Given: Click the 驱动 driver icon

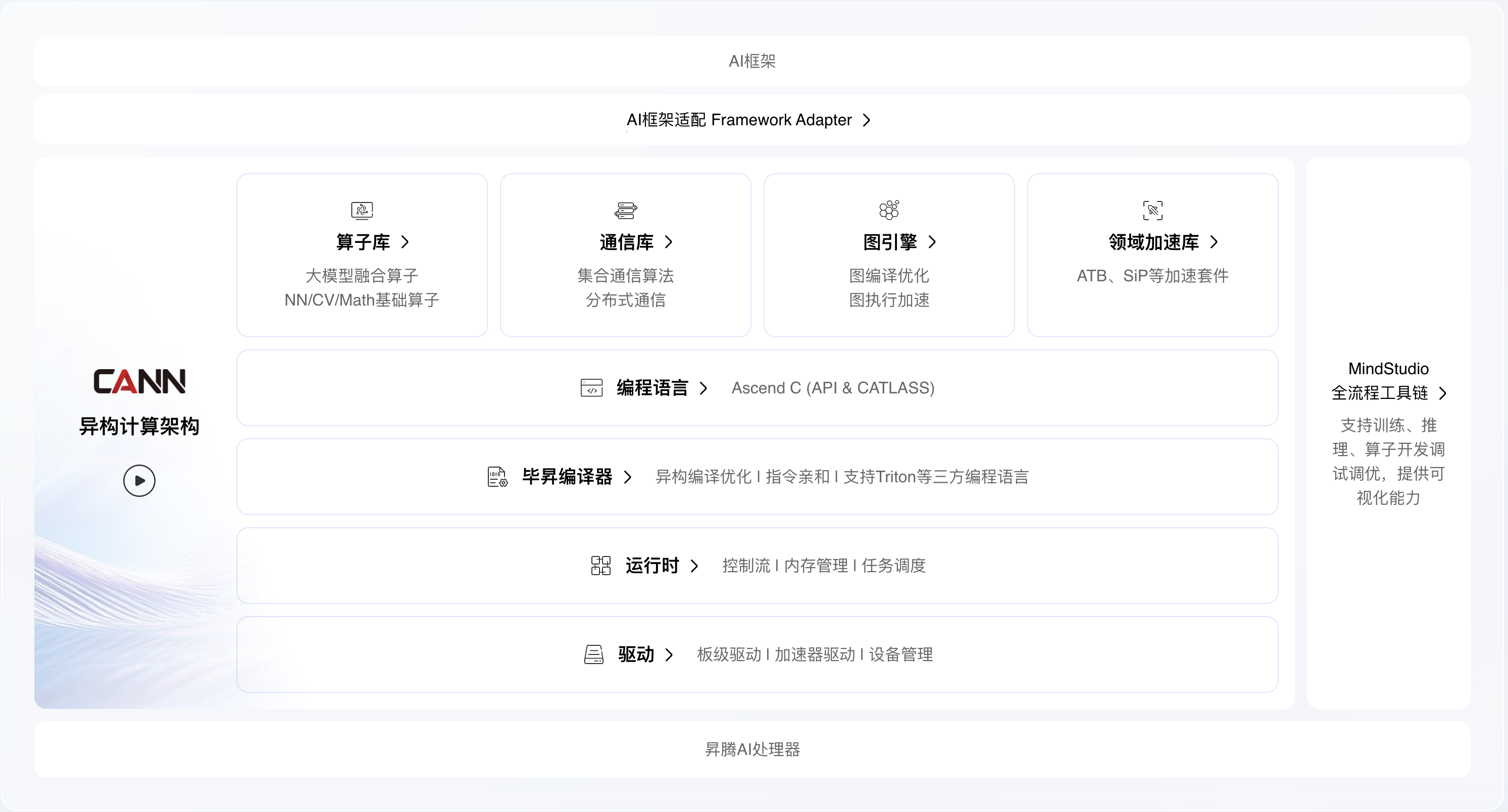Looking at the screenshot, I should point(593,654).
